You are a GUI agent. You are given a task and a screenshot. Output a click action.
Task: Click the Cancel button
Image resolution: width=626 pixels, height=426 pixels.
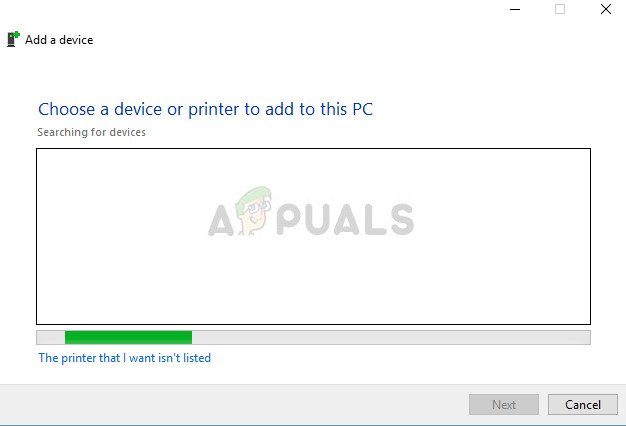(582, 404)
